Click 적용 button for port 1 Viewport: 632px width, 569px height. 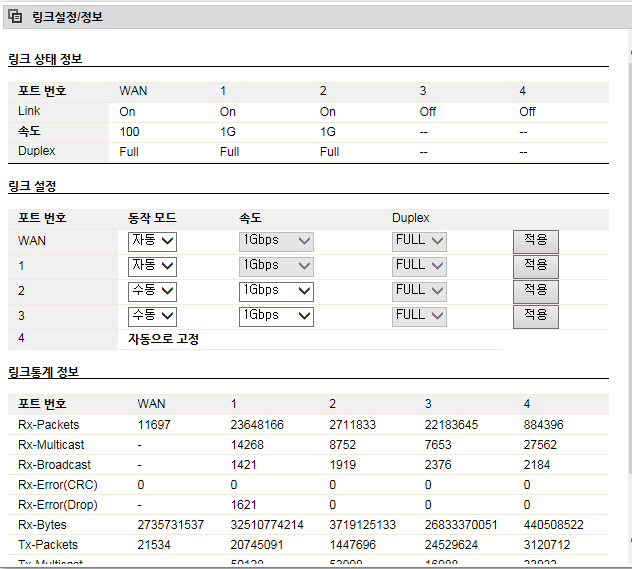(536, 267)
